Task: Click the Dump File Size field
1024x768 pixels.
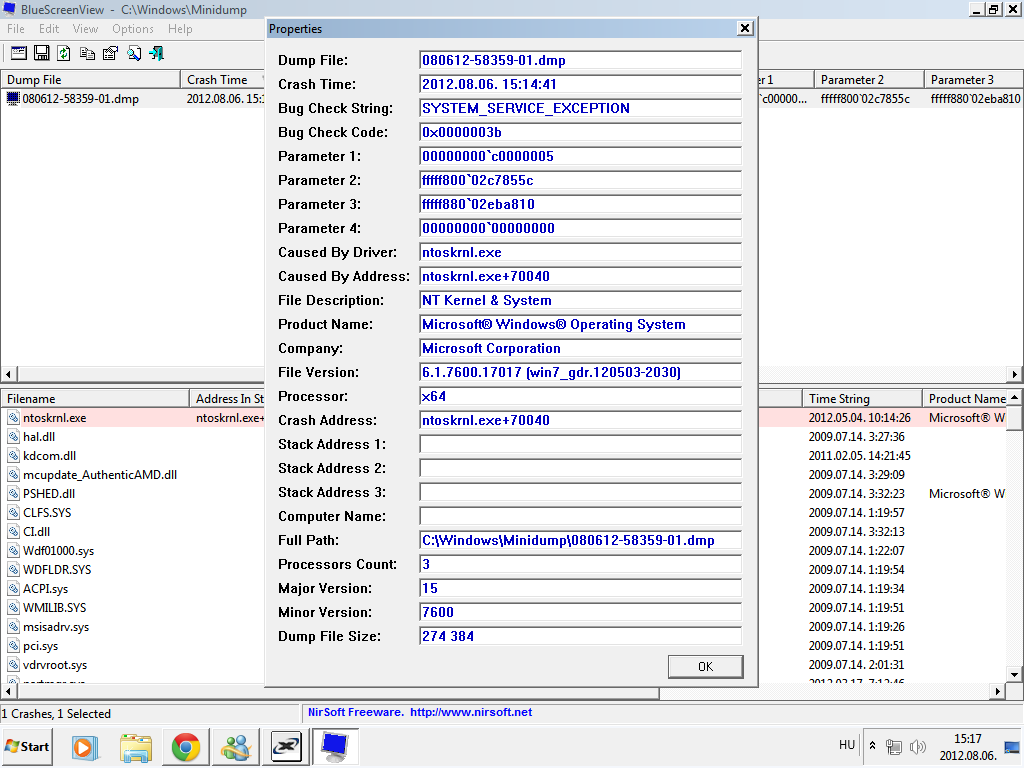Action: point(581,637)
